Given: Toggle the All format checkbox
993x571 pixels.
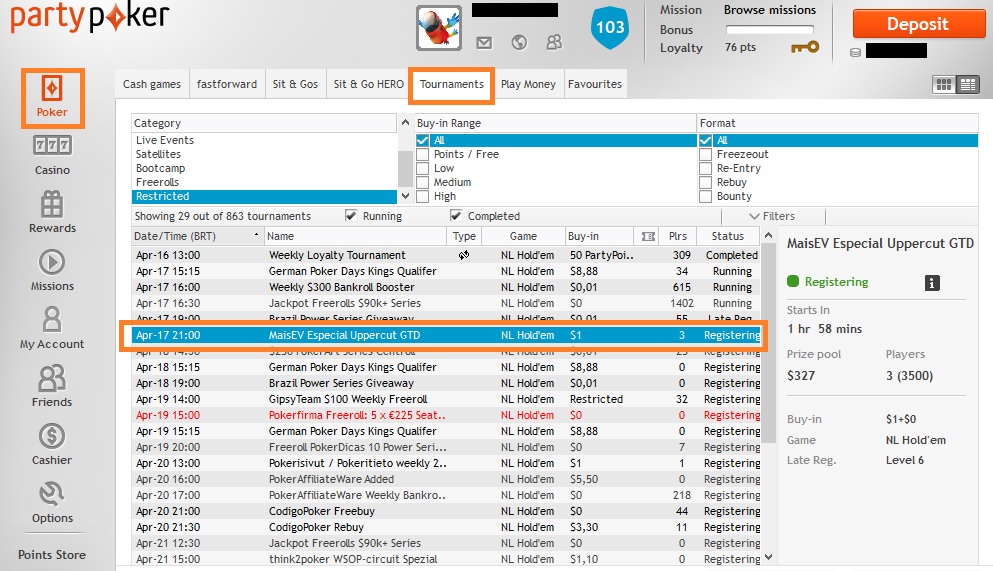Looking at the screenshot, I should (x=705, y=140).
